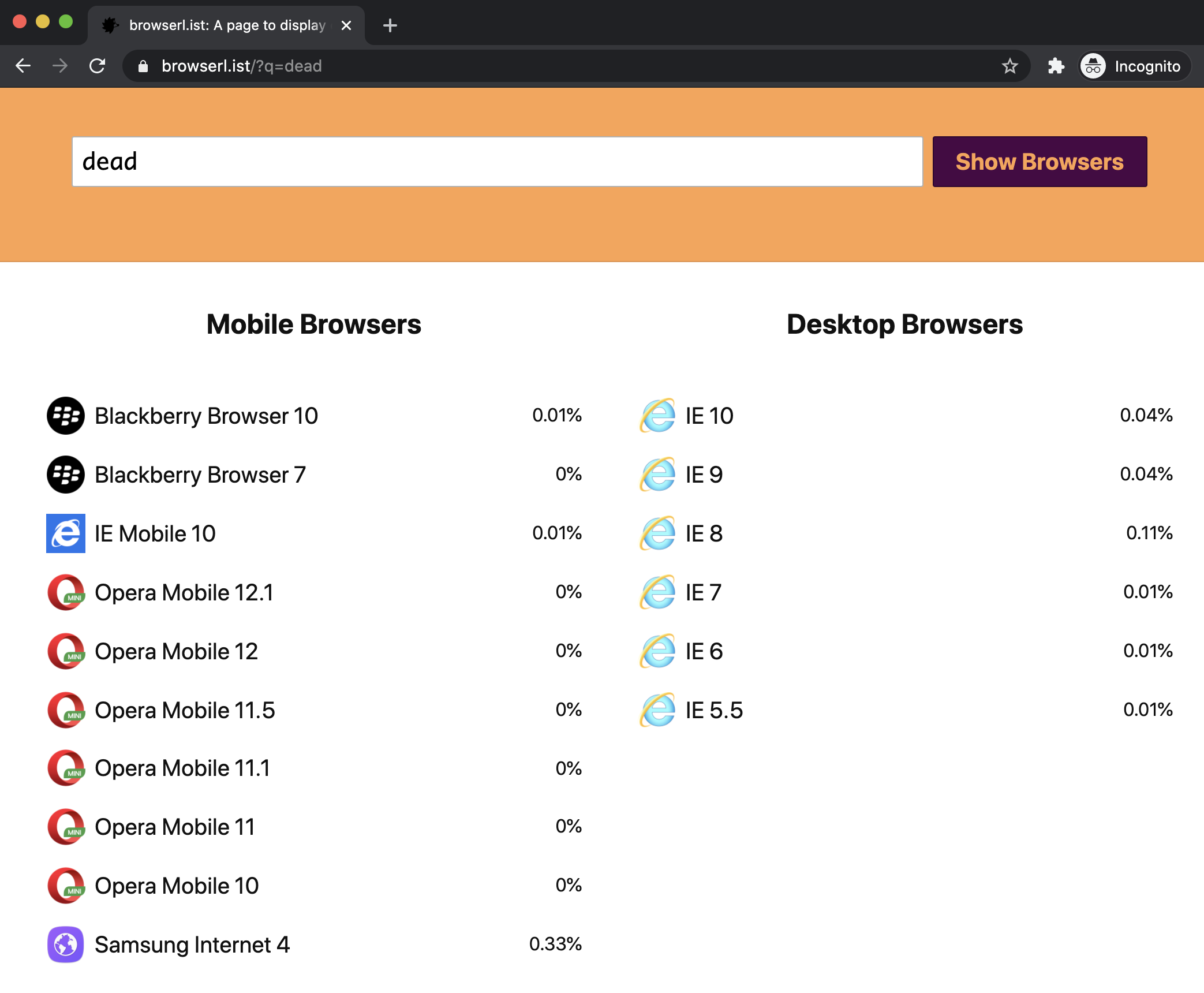This screenshot has height=993, width=1204.
Task: Click the IE 8 desktop icon
Action: click(x=657, y=533)
